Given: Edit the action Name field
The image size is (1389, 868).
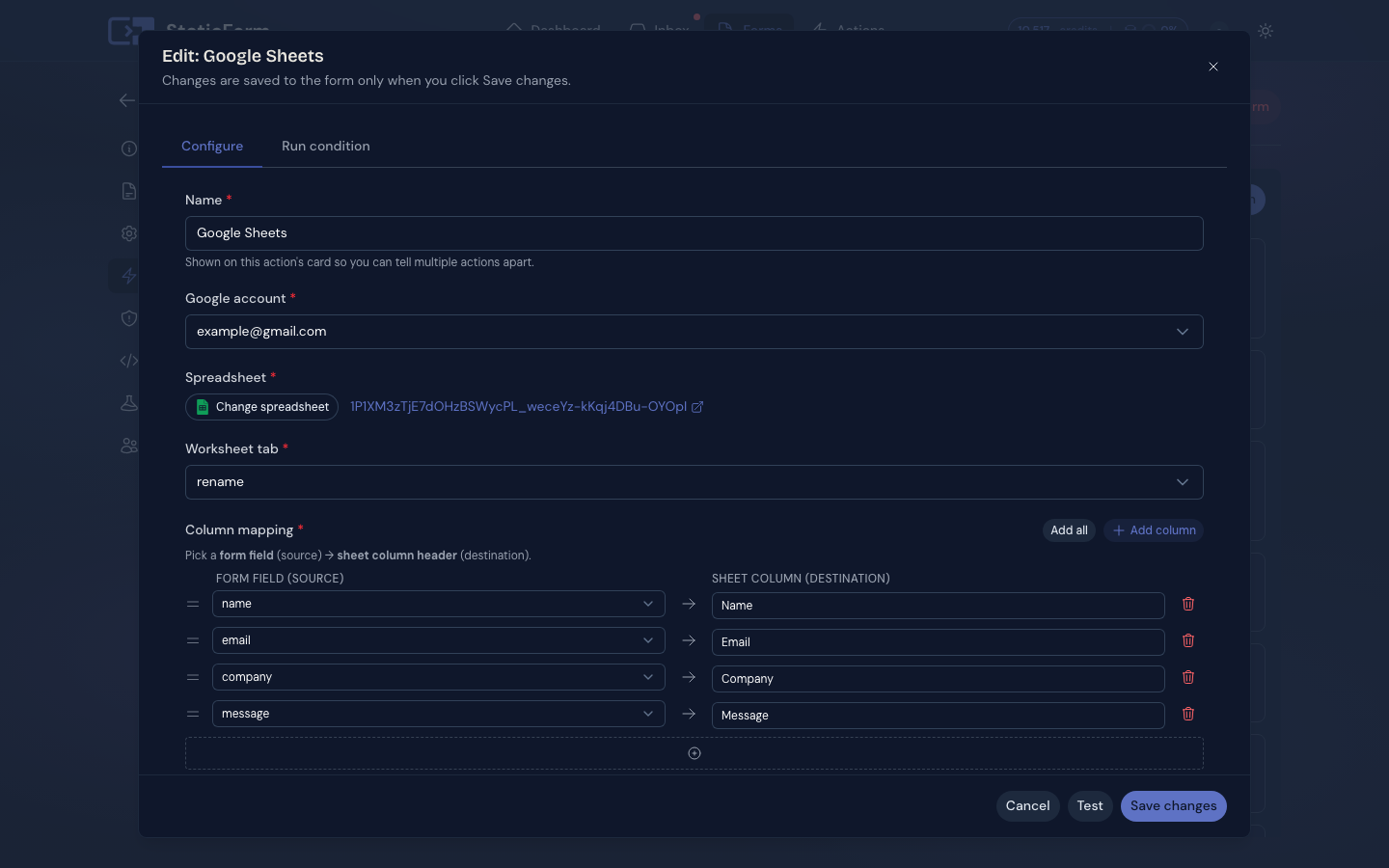Looking at the screenshot, I should tap(694, 233).
